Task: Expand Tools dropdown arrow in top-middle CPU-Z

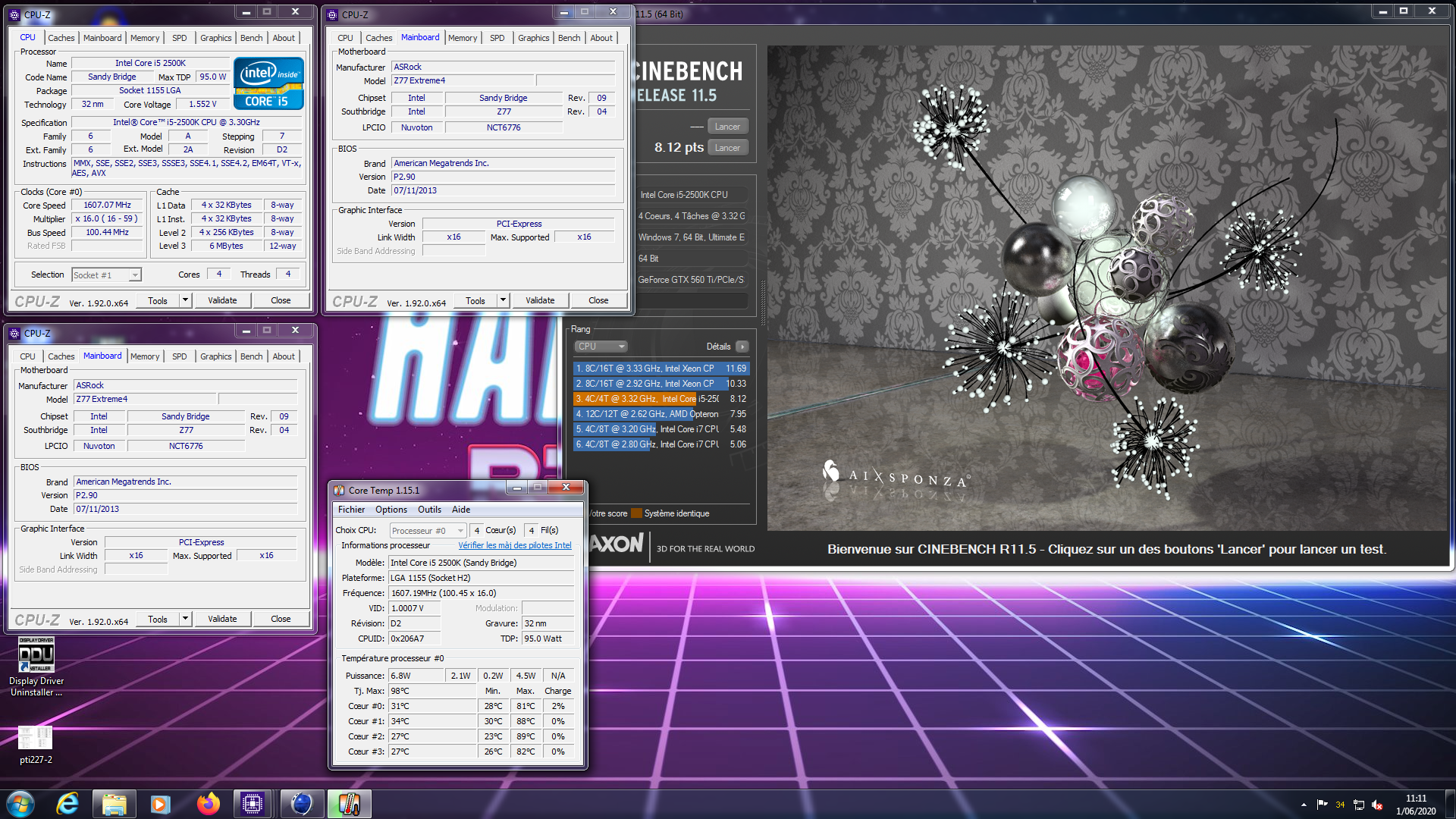Action: point(503,300)
